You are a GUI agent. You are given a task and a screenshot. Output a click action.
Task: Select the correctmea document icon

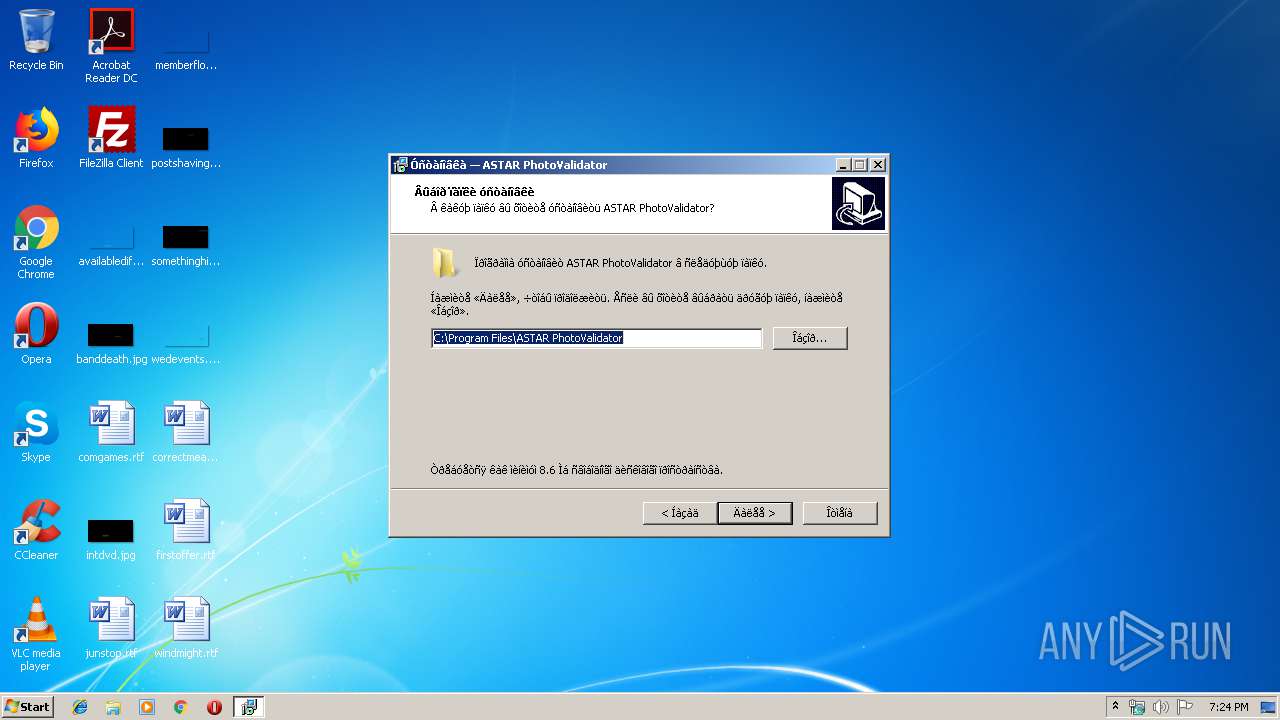tap(186, 431)
